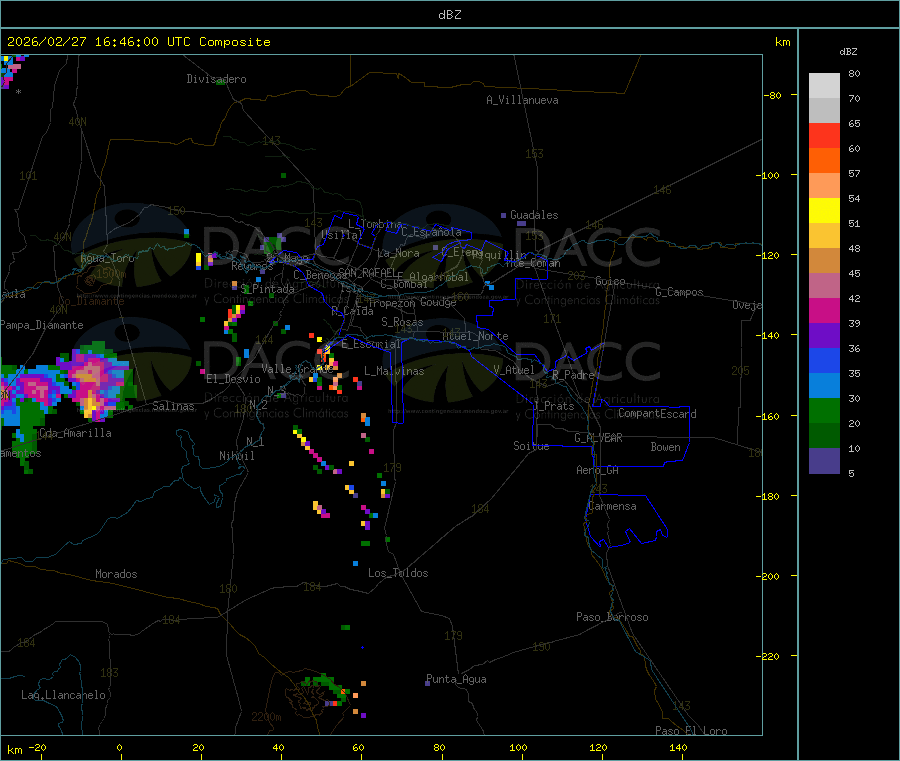This screenshot has width=900, height=761.
Task: Click the 'Pampa_Diamante' label
Action: [41, 325]
